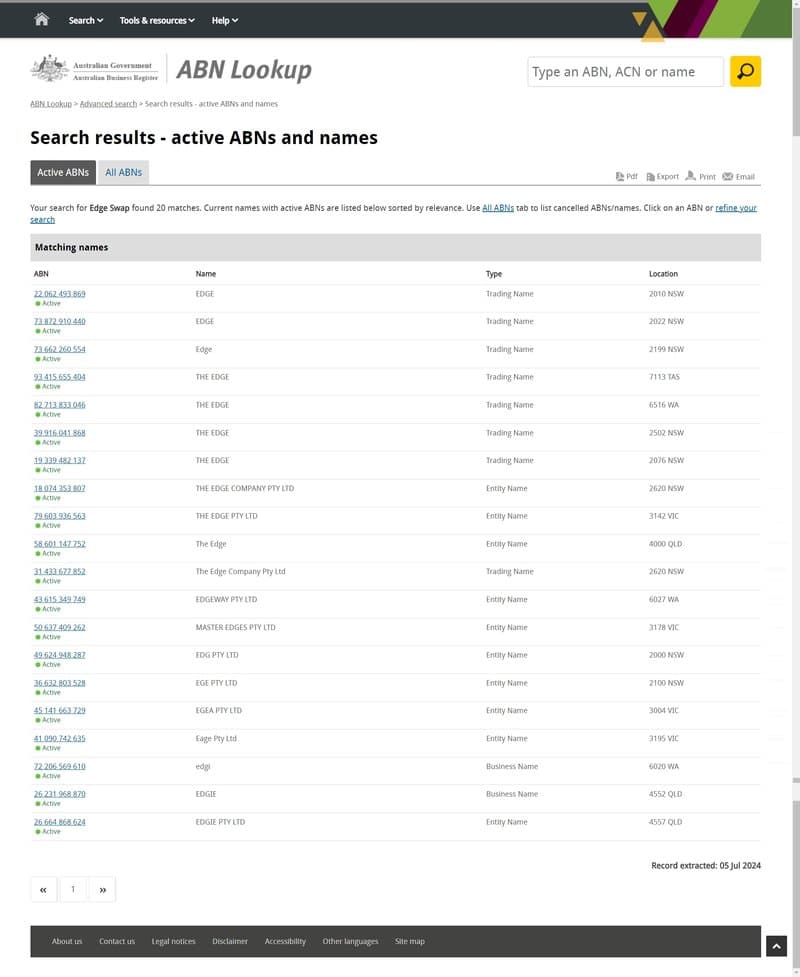Select page 1 in pagination

pyautogui.click(x=73, y=889)
